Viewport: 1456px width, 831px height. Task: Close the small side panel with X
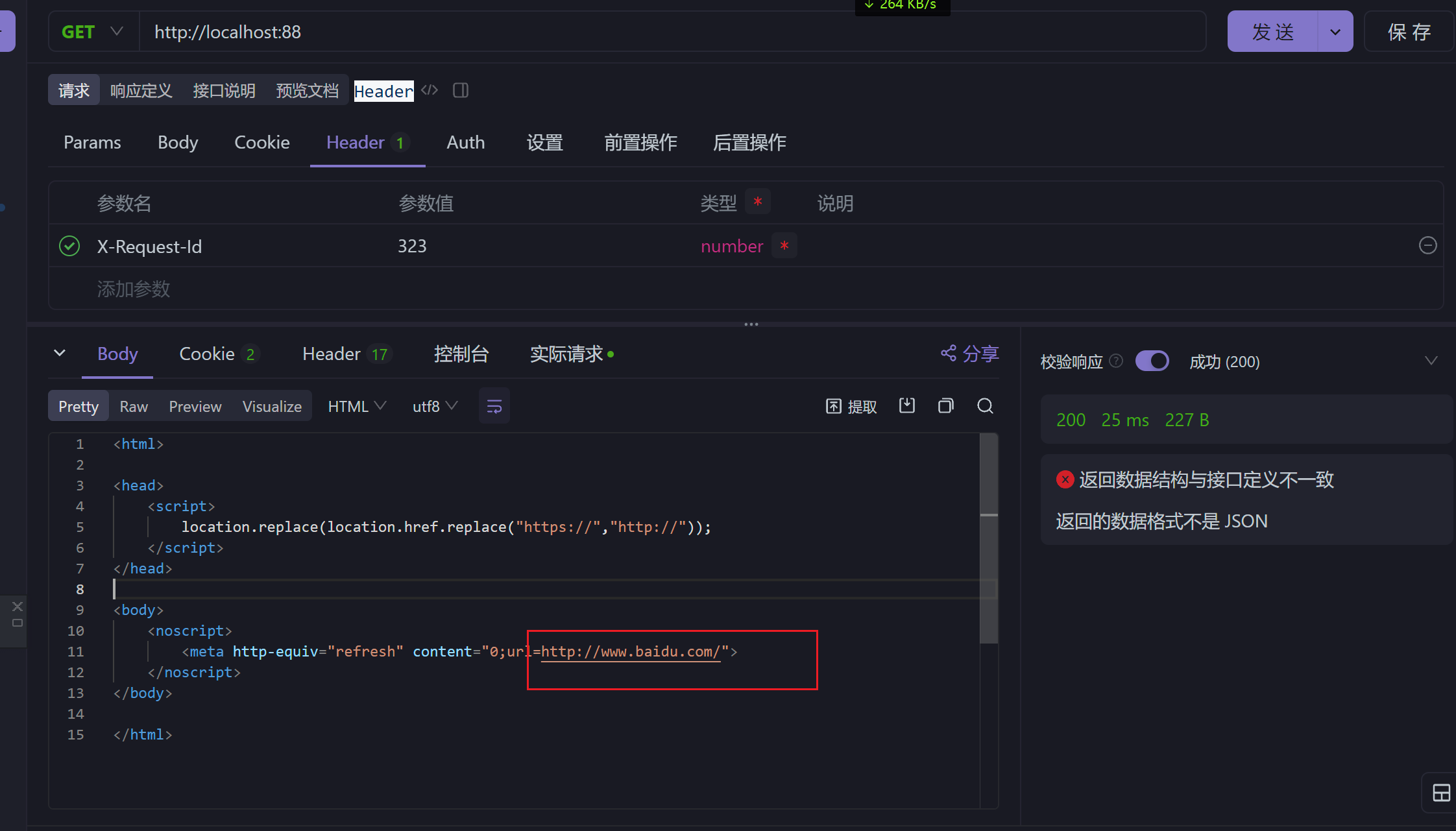click(18, 606)
